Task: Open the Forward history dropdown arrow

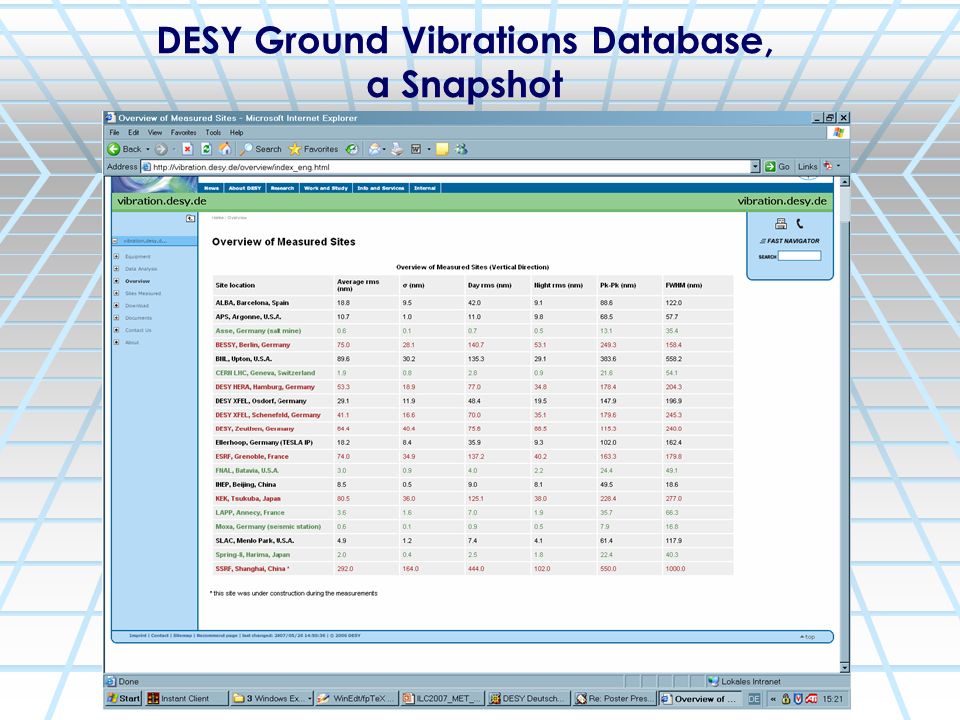Action: [x=174, y=149]
